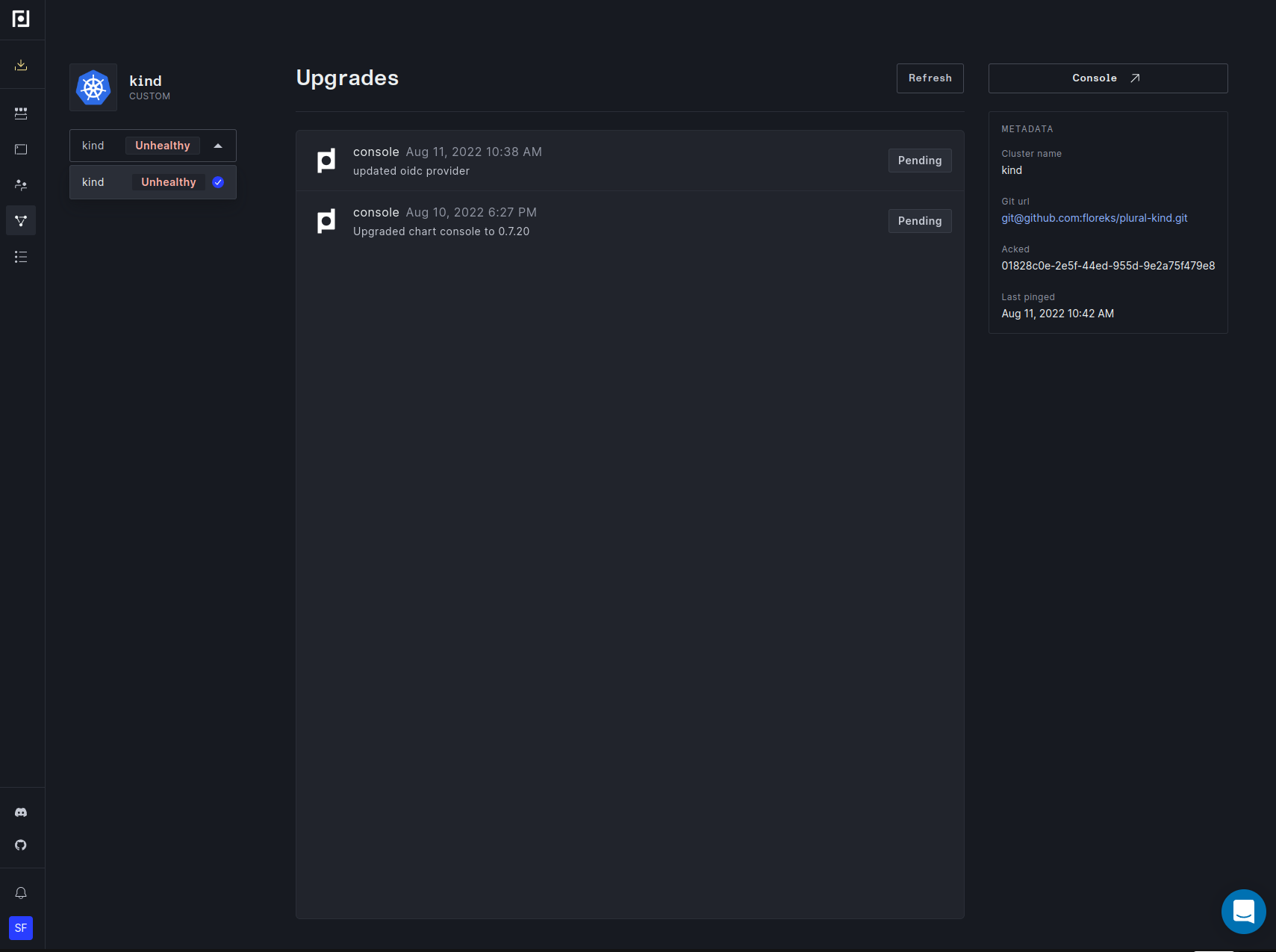Screen dimensions: 1276x952
Task: Open the Discord icon in the sidebar
Action: coord(21,812)
